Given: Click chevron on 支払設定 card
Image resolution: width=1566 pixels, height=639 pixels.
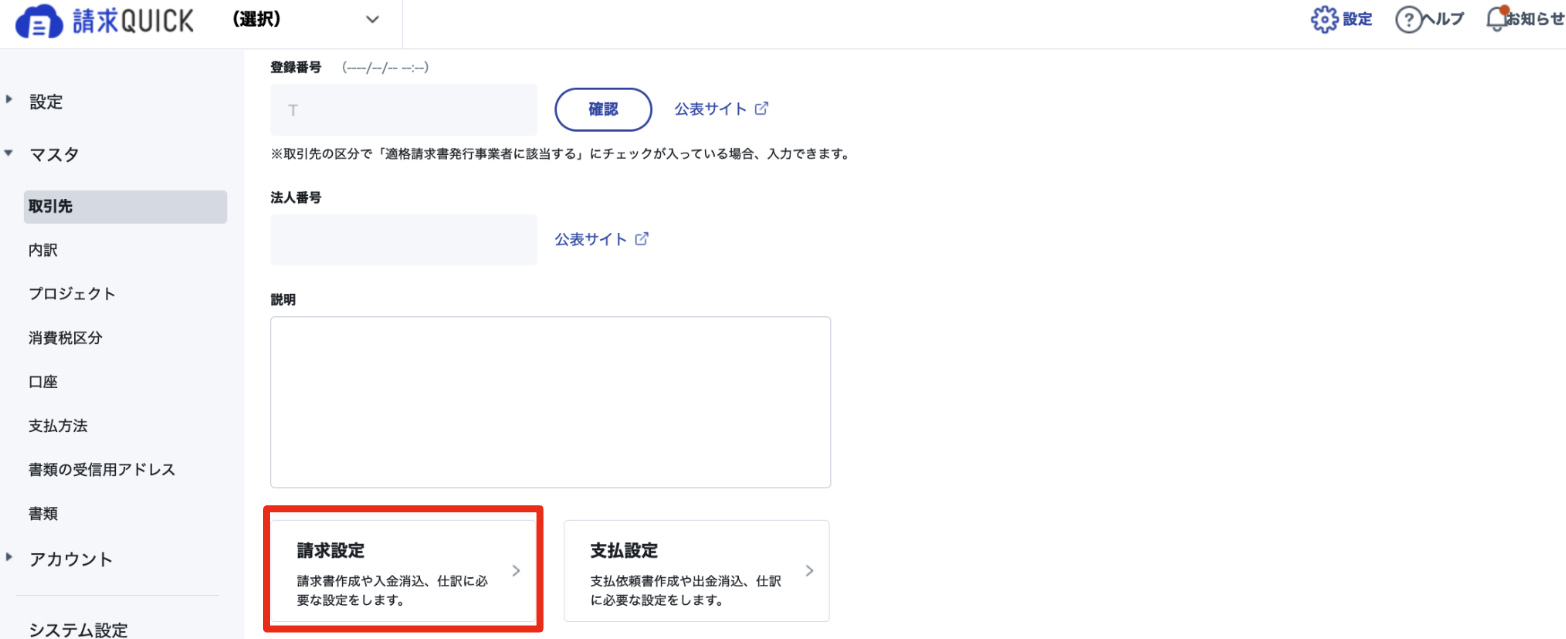Looking at the screenshot, I should tap(809, 571).
